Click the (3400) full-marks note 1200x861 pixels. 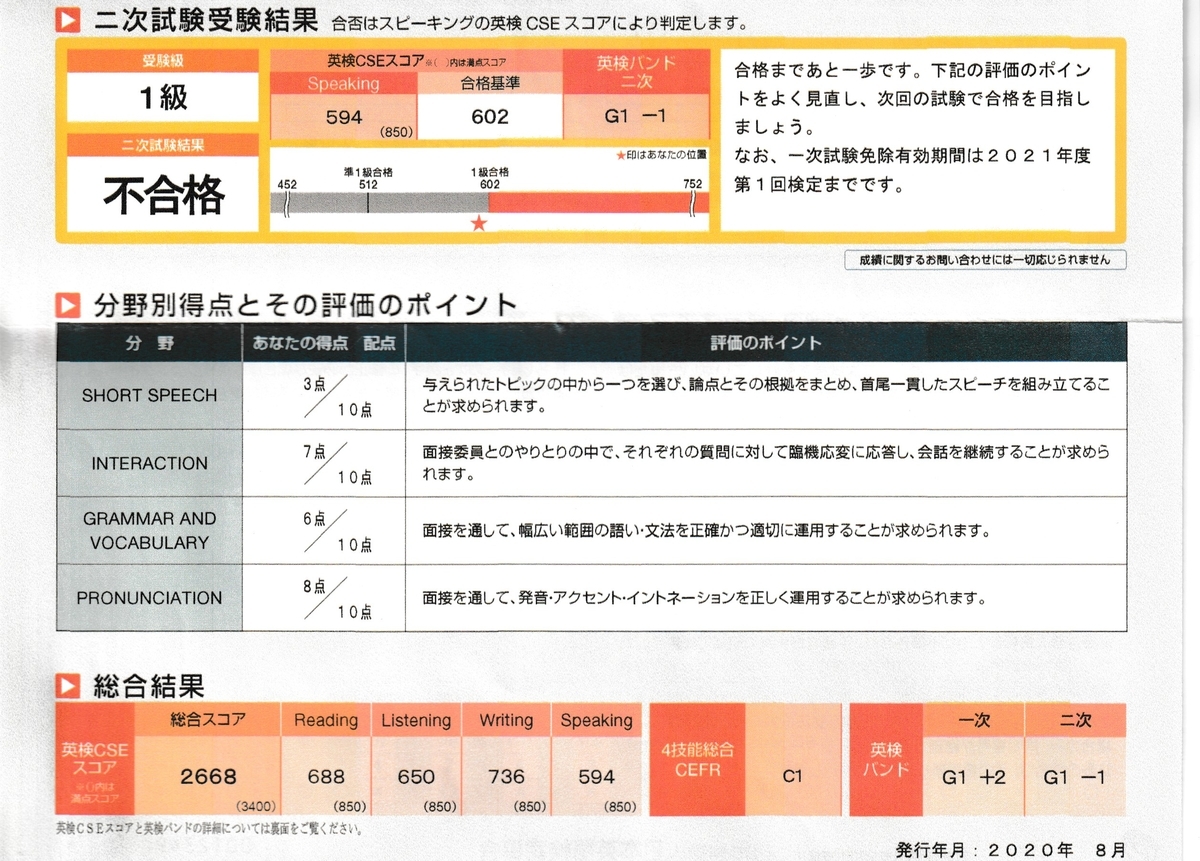[255, 806]
